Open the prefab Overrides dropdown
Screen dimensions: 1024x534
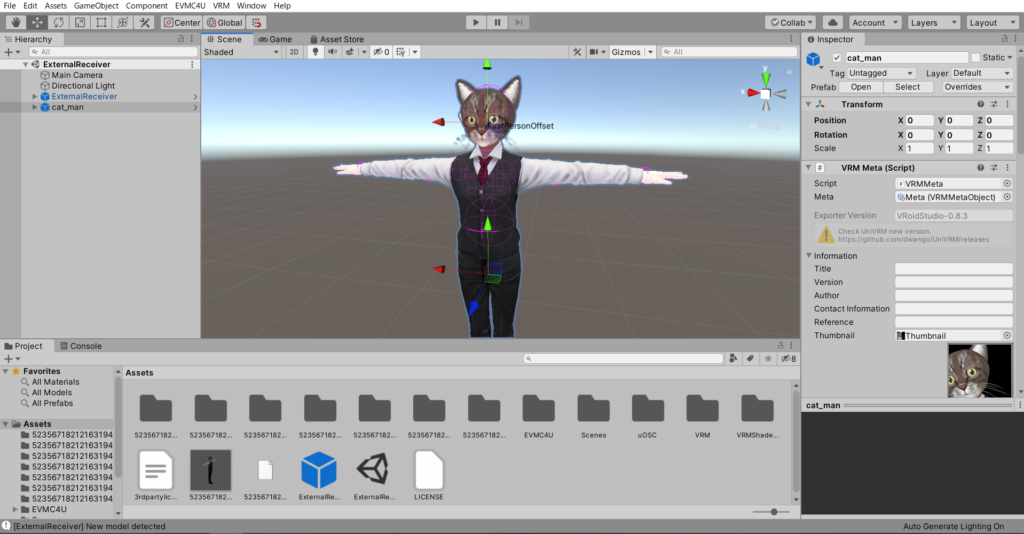[x=976, y=87]
